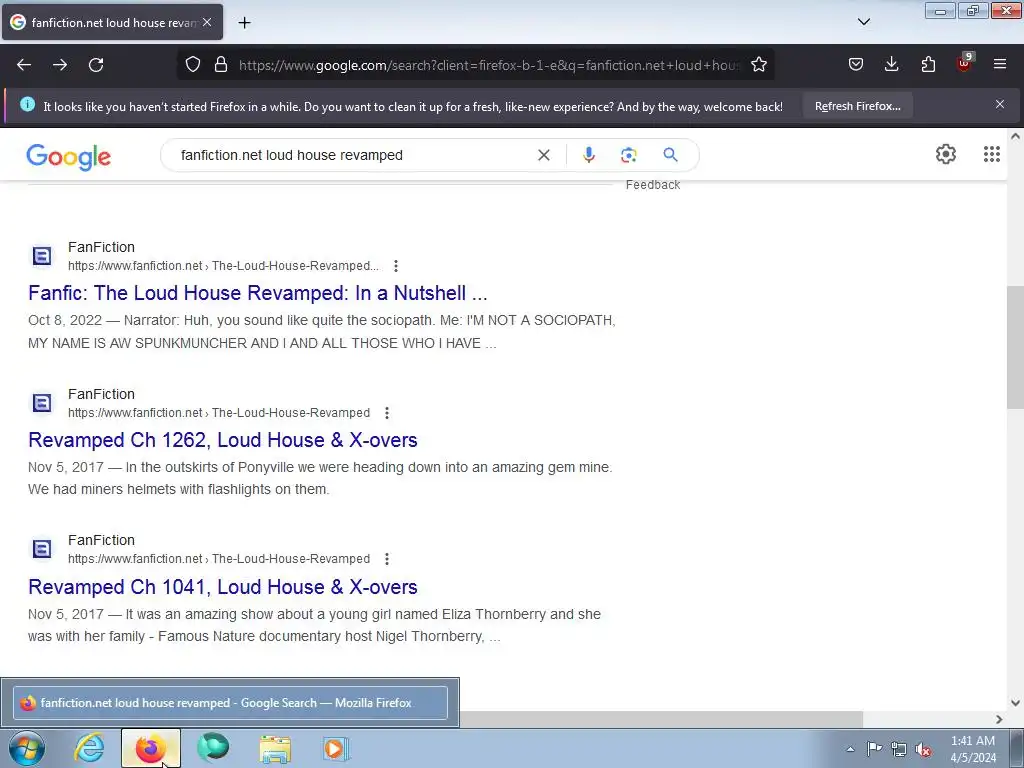Clear the Google search query
The image size is (1024, 768).
click(x=543, y=155)
